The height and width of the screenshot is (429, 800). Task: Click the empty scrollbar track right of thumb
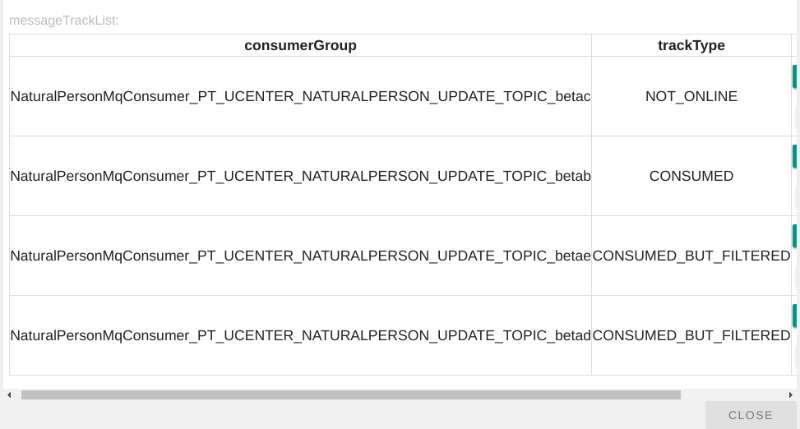732,395
